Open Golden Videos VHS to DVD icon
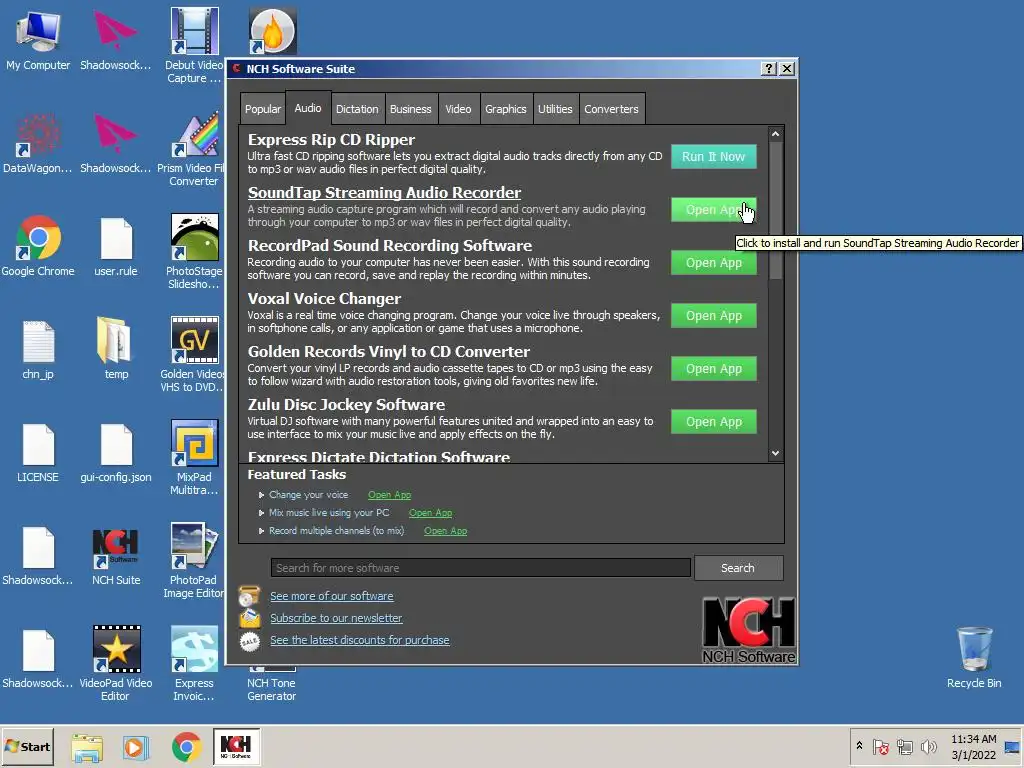 (193, 355)
